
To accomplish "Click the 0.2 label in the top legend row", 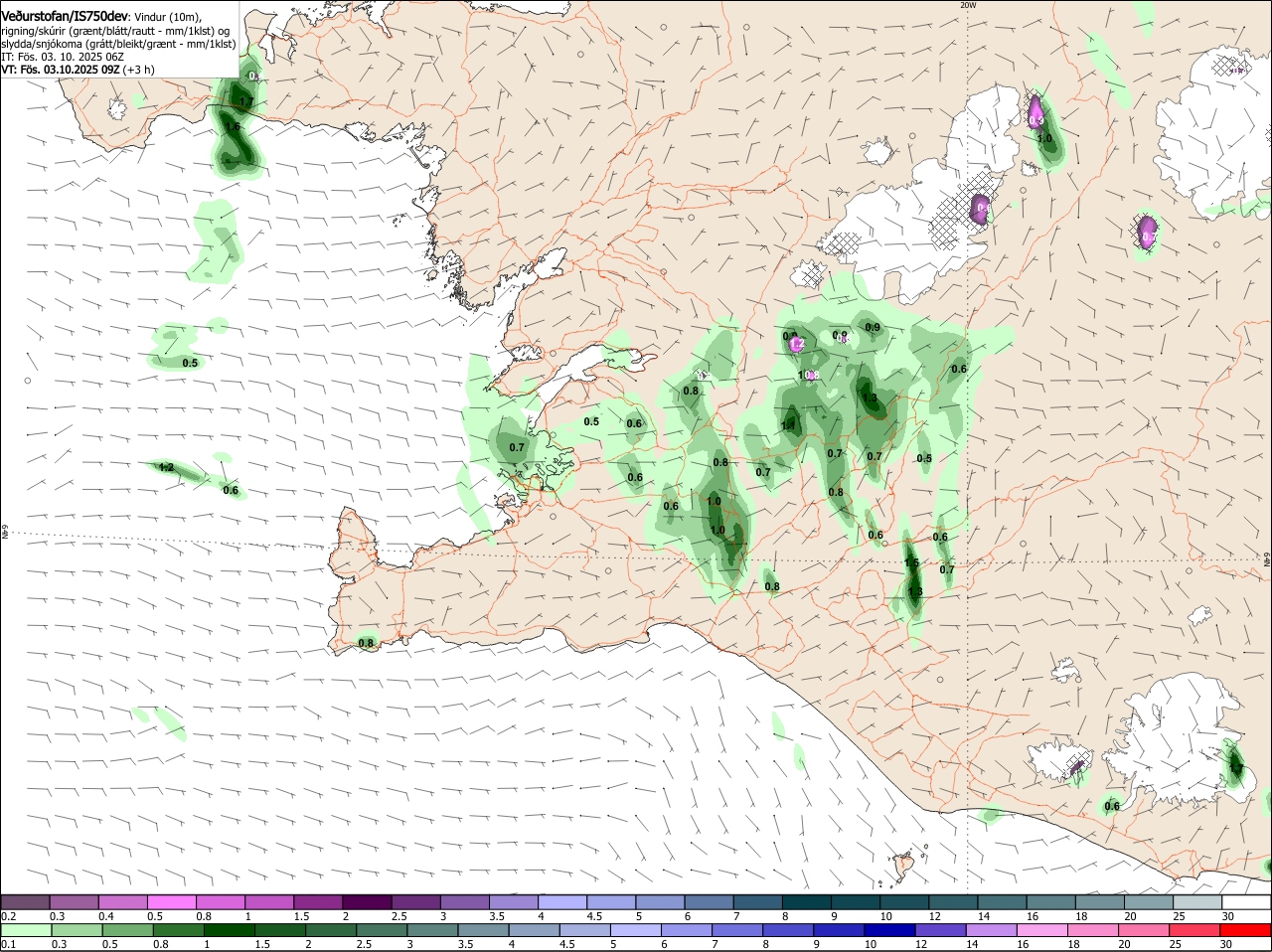I will [x=8, y=916].
